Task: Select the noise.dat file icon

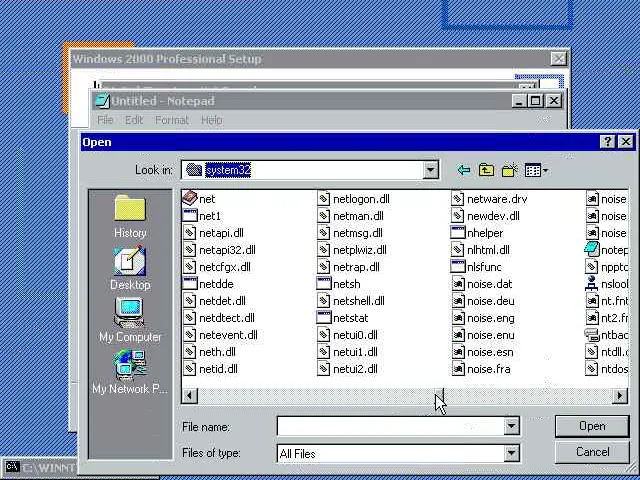Action: pyautogui.click(x=458, y=284)
